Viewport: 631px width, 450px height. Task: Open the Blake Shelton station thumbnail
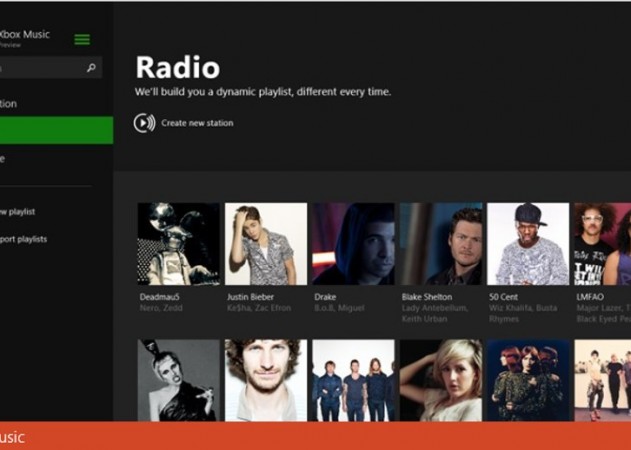440,244
